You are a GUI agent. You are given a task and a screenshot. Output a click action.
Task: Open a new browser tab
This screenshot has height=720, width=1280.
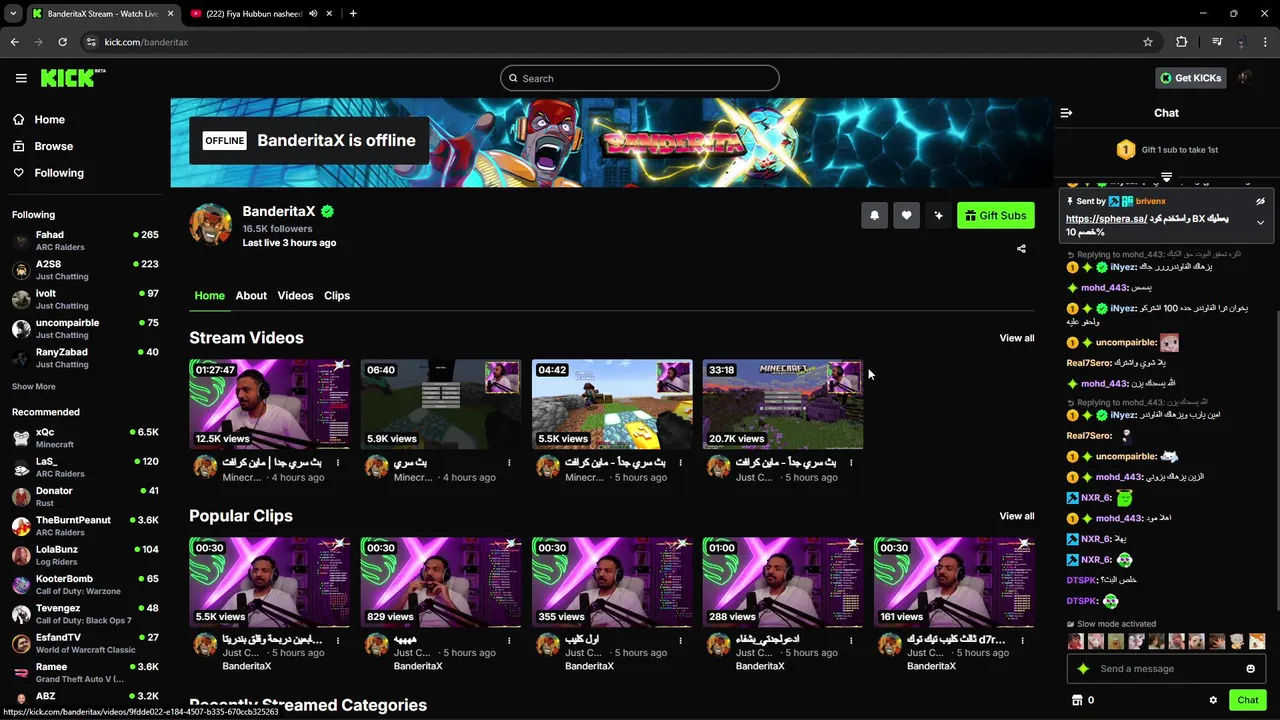tap(353, 14)
